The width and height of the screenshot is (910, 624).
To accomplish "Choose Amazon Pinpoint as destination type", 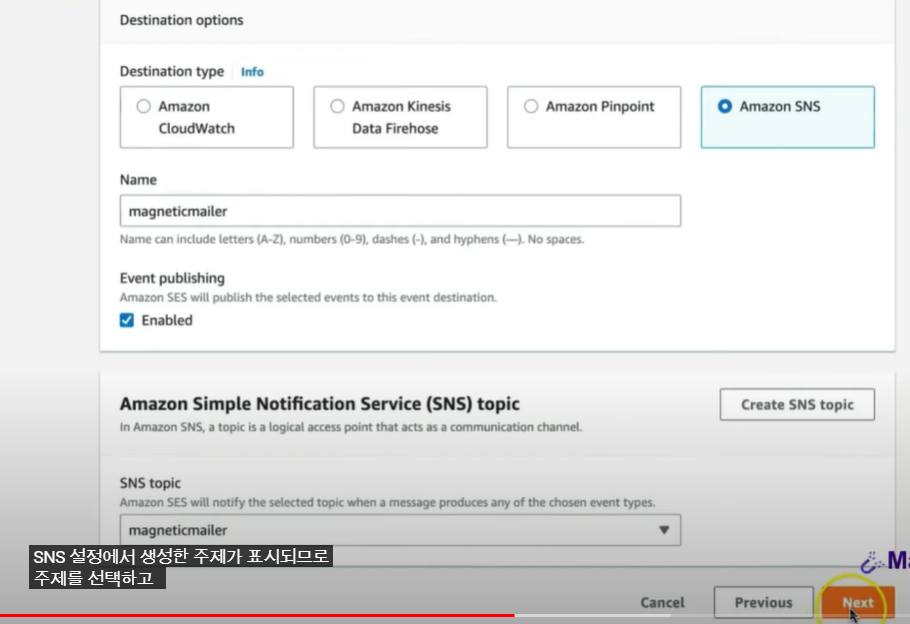I will pos(594,117).
